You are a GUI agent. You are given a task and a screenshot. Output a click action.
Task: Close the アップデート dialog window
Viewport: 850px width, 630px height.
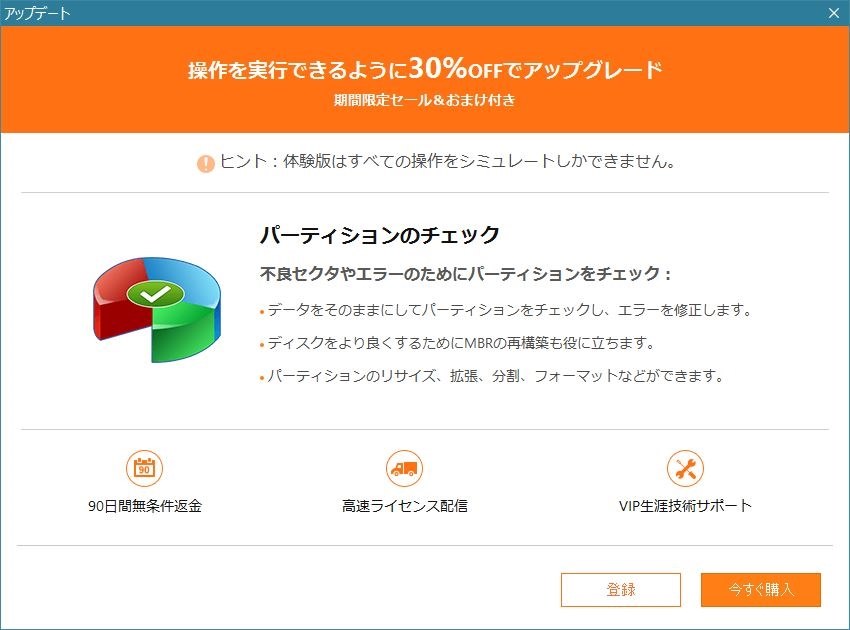[x=834, y=13]
